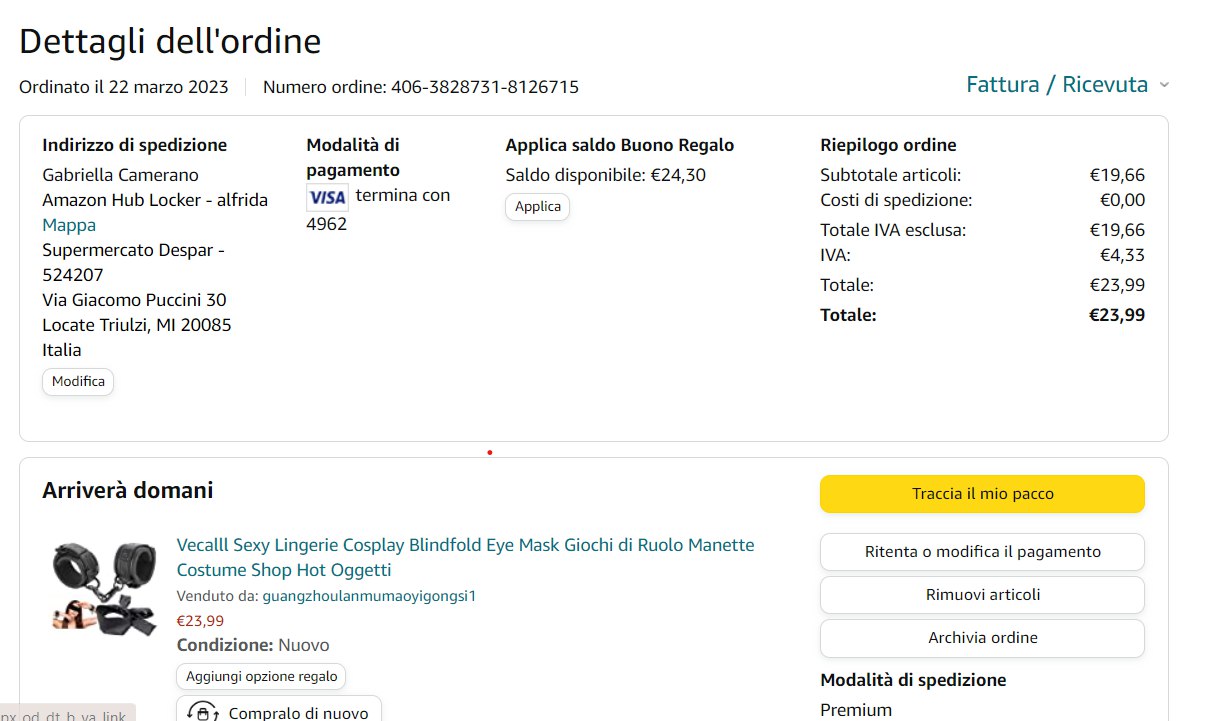
Task: Click Aggiungi opzione regalo
Action: 262,677
